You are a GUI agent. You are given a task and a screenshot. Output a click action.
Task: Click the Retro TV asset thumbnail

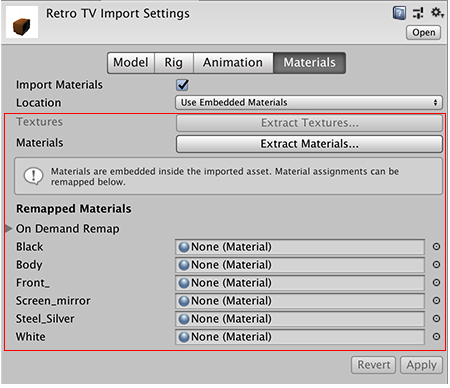pos(22,22)
